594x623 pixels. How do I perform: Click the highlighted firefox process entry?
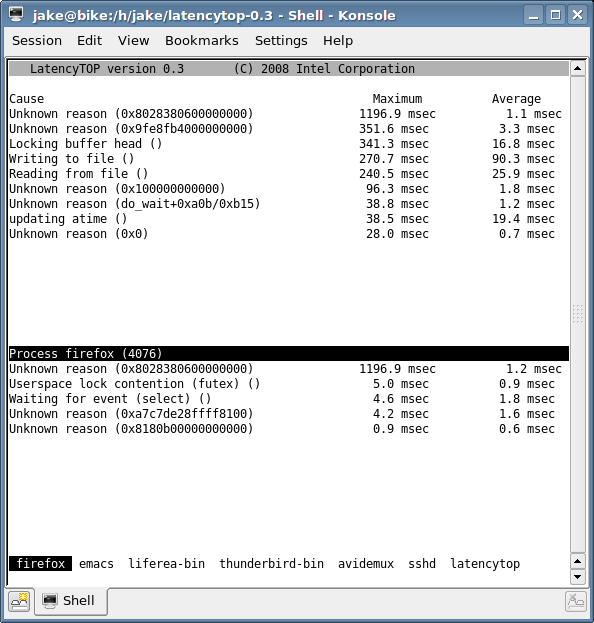[41, 563]
